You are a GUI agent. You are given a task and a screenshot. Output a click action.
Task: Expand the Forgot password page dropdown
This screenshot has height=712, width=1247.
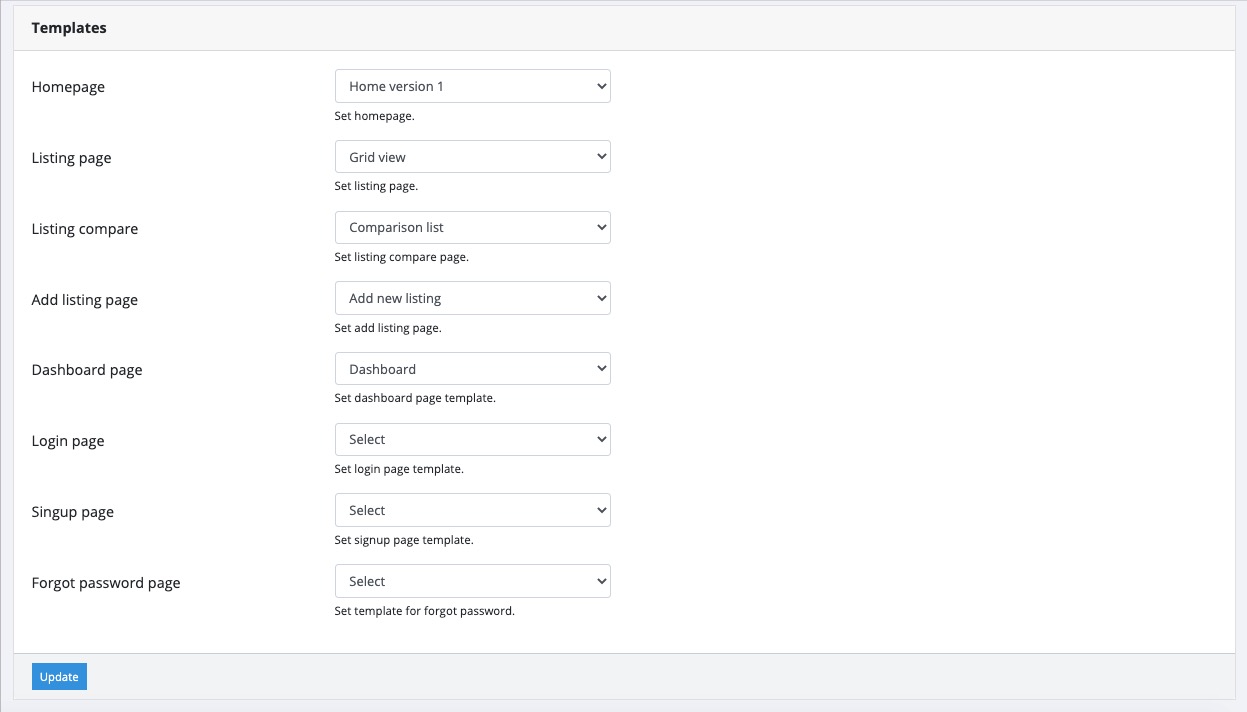point(472,581)
